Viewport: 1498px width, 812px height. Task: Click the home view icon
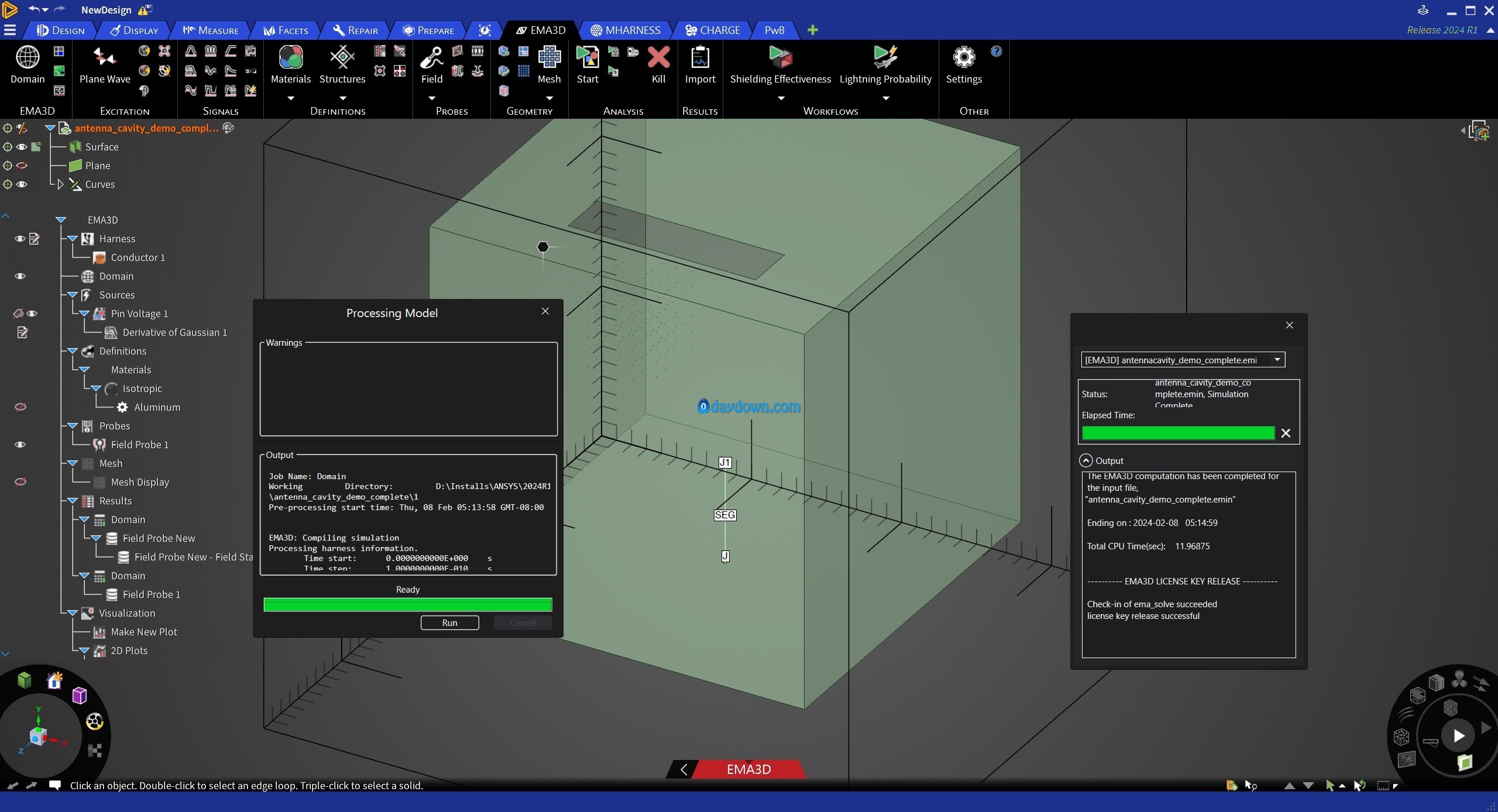[x=54, y=680]
